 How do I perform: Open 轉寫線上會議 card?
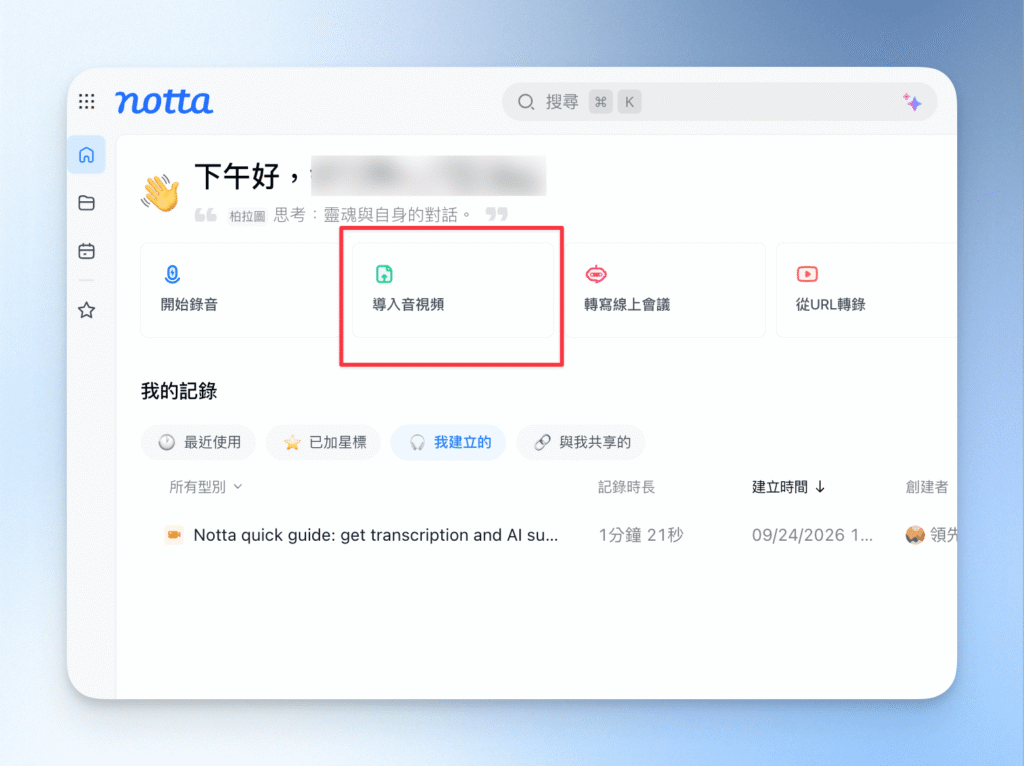tap(665, 290)
